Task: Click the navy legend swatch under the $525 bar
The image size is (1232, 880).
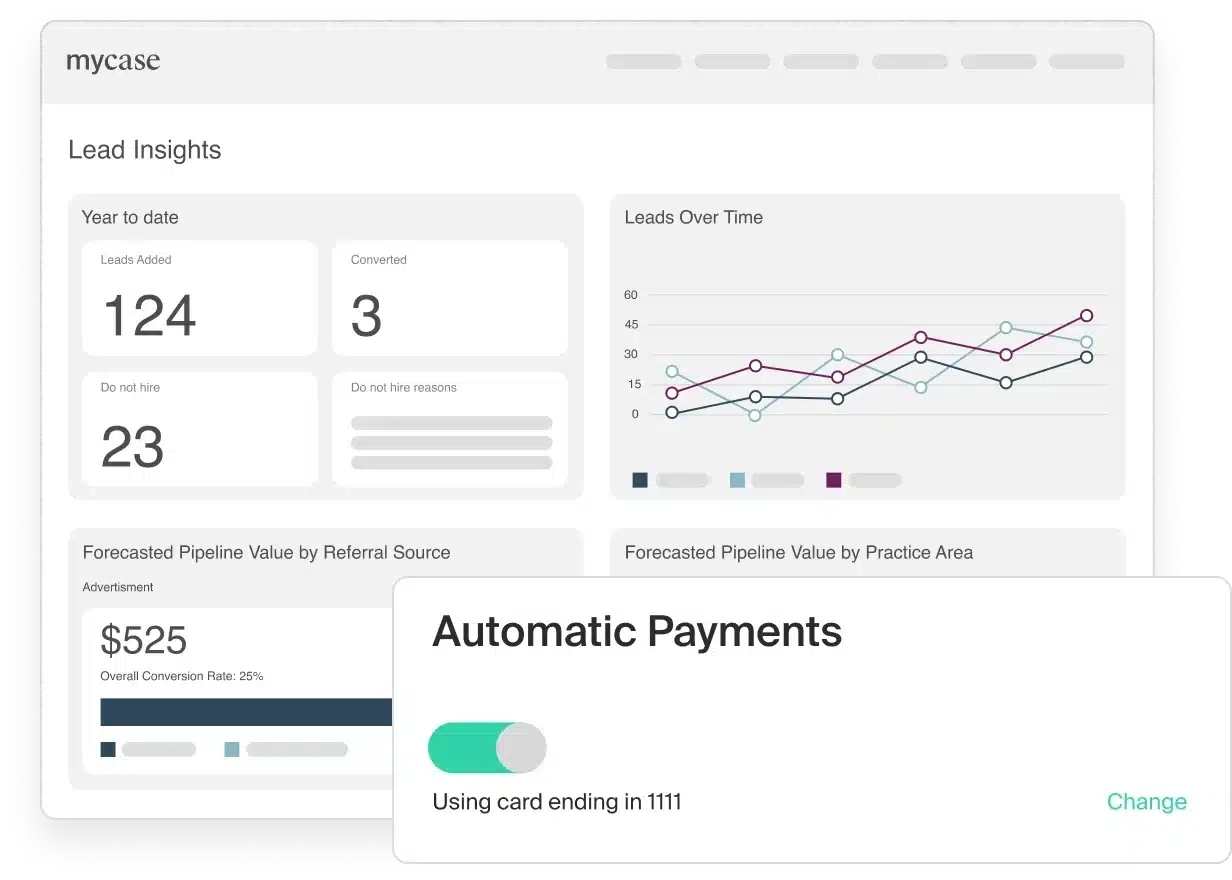Action: pos(108,749)
